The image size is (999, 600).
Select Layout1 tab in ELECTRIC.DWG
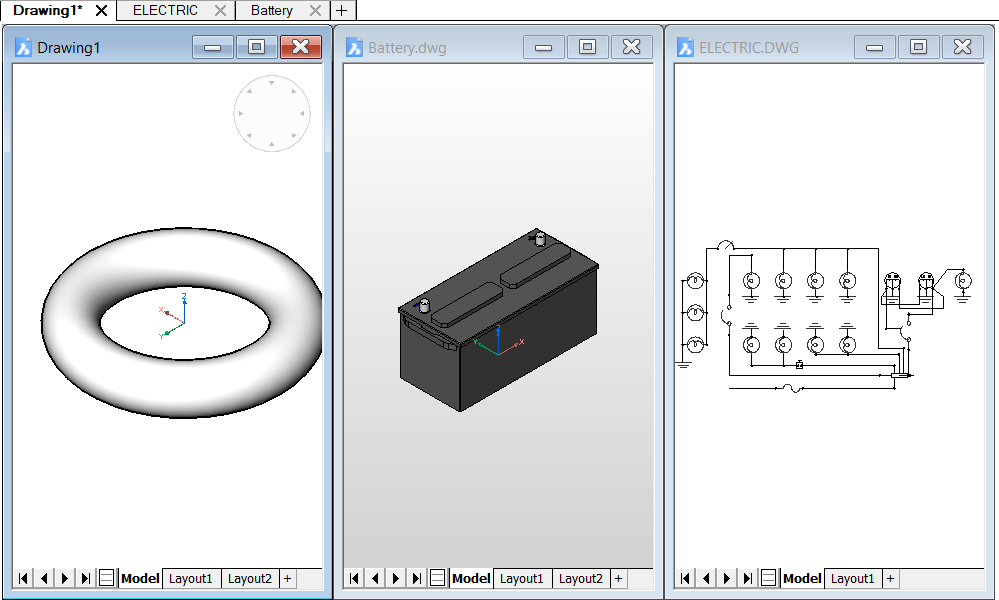pyautogui.click(x=853, y=578)
